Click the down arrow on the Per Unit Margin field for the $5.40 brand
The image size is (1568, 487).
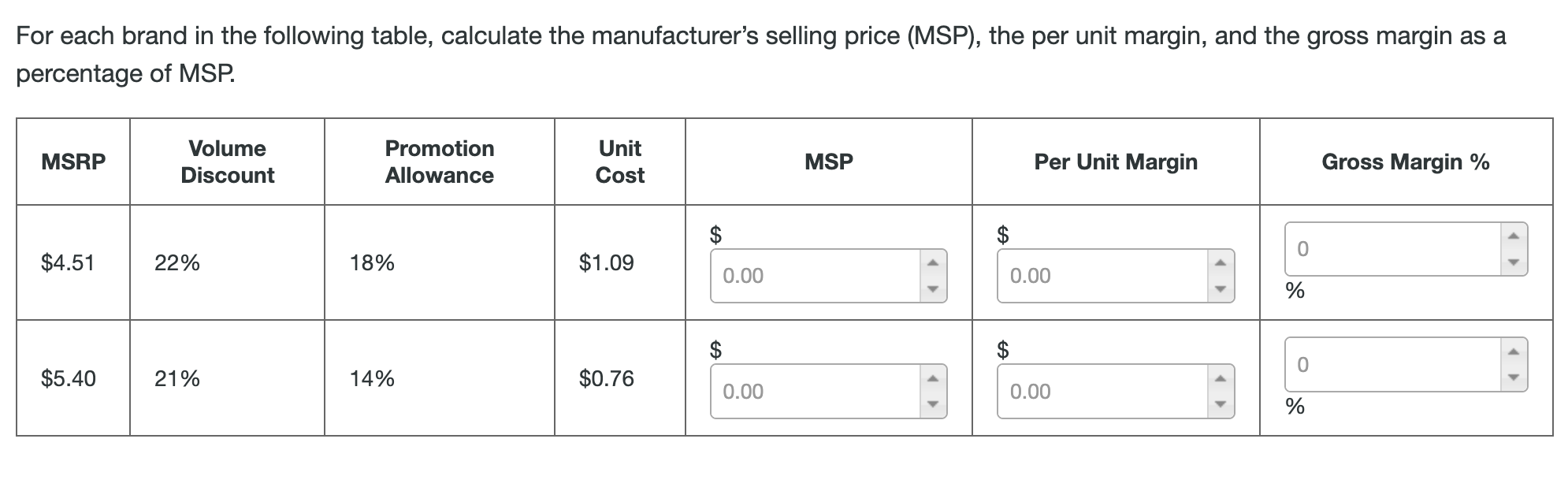pyautogui.click(x=1220, y=406)
